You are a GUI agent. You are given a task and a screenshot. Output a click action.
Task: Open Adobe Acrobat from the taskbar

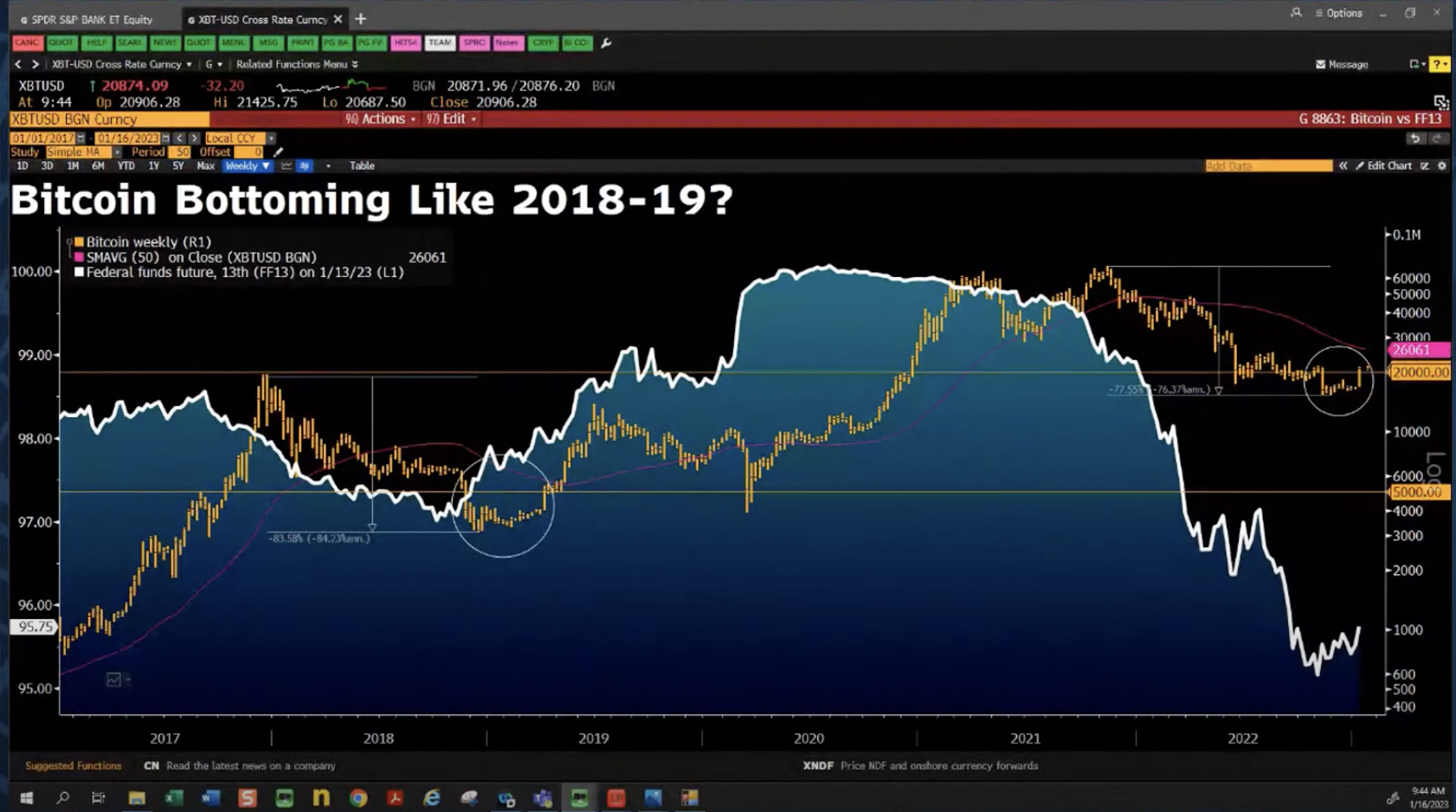[x=395, y=797]
